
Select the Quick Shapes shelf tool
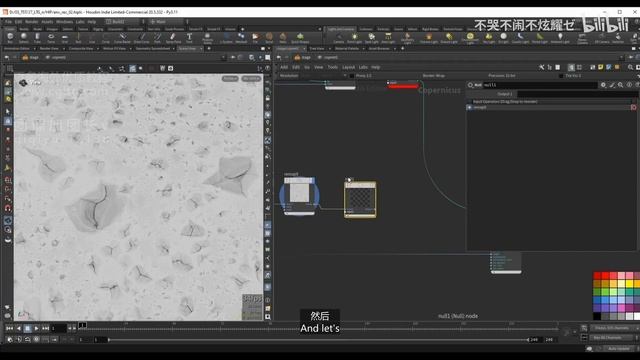300,38
